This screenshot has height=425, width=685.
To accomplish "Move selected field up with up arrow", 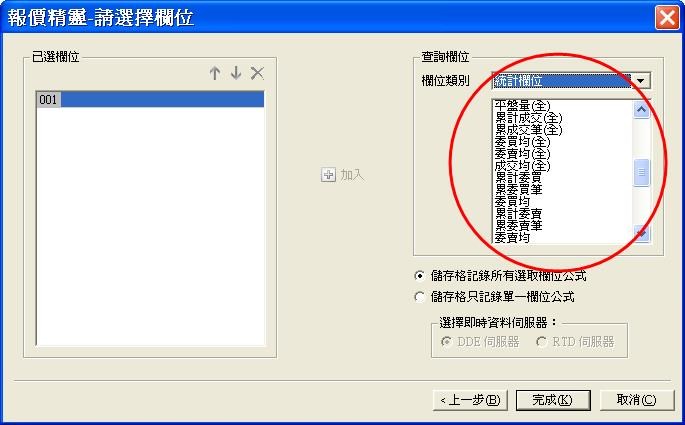I will (214, 73).
